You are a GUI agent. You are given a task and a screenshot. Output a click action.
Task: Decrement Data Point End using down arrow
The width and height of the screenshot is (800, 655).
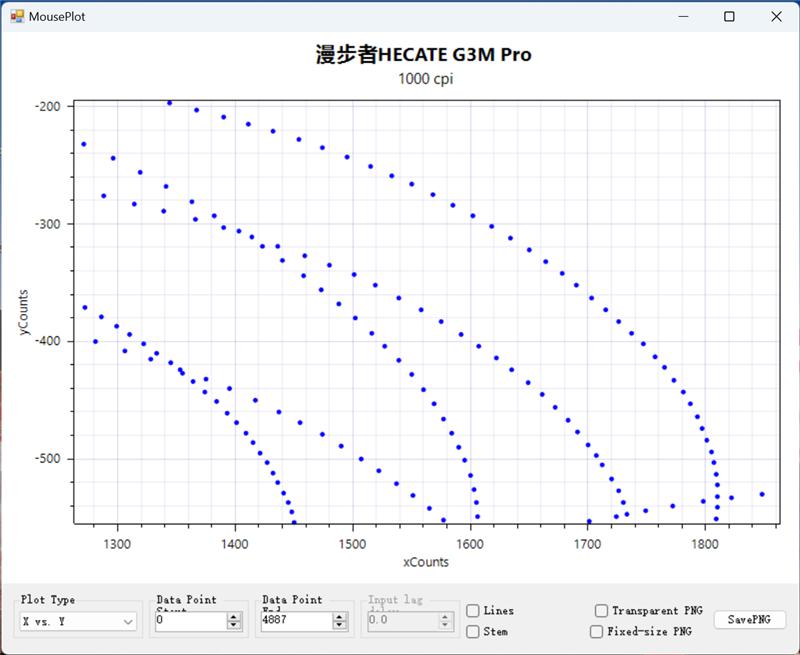(x=340, y=626)
